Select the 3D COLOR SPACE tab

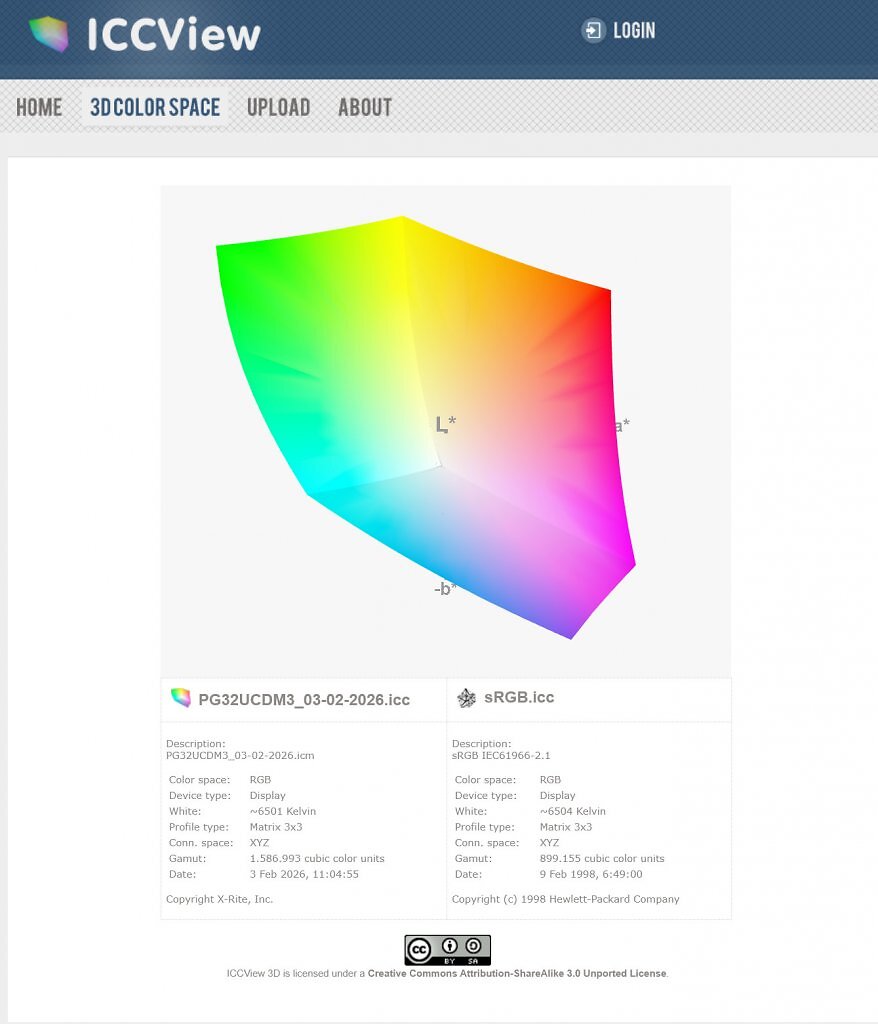[155, 107]
